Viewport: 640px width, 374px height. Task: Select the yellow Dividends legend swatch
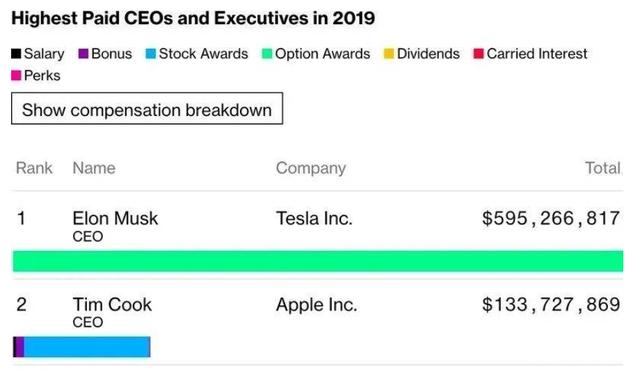pos(389,53)
